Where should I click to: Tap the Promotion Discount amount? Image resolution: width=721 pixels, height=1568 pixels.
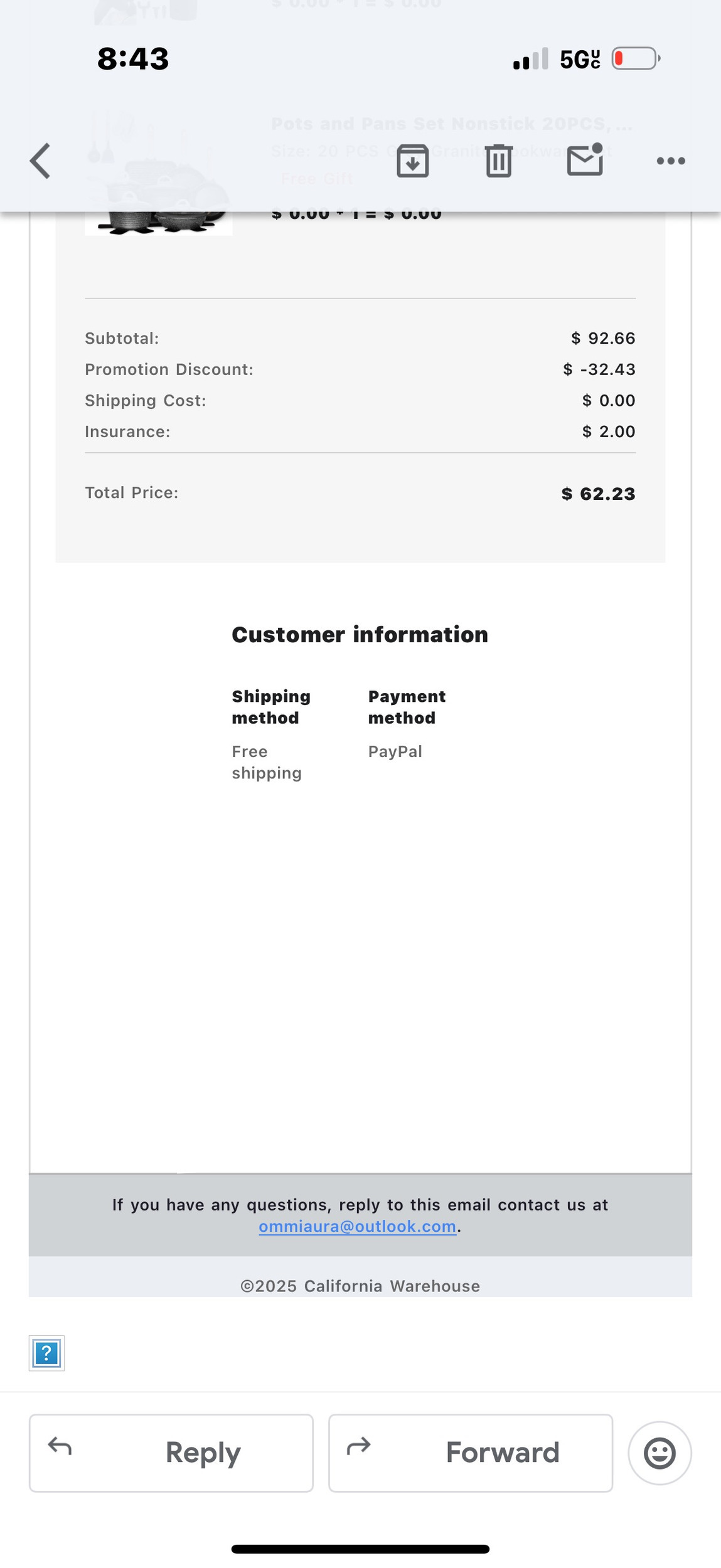599,369
